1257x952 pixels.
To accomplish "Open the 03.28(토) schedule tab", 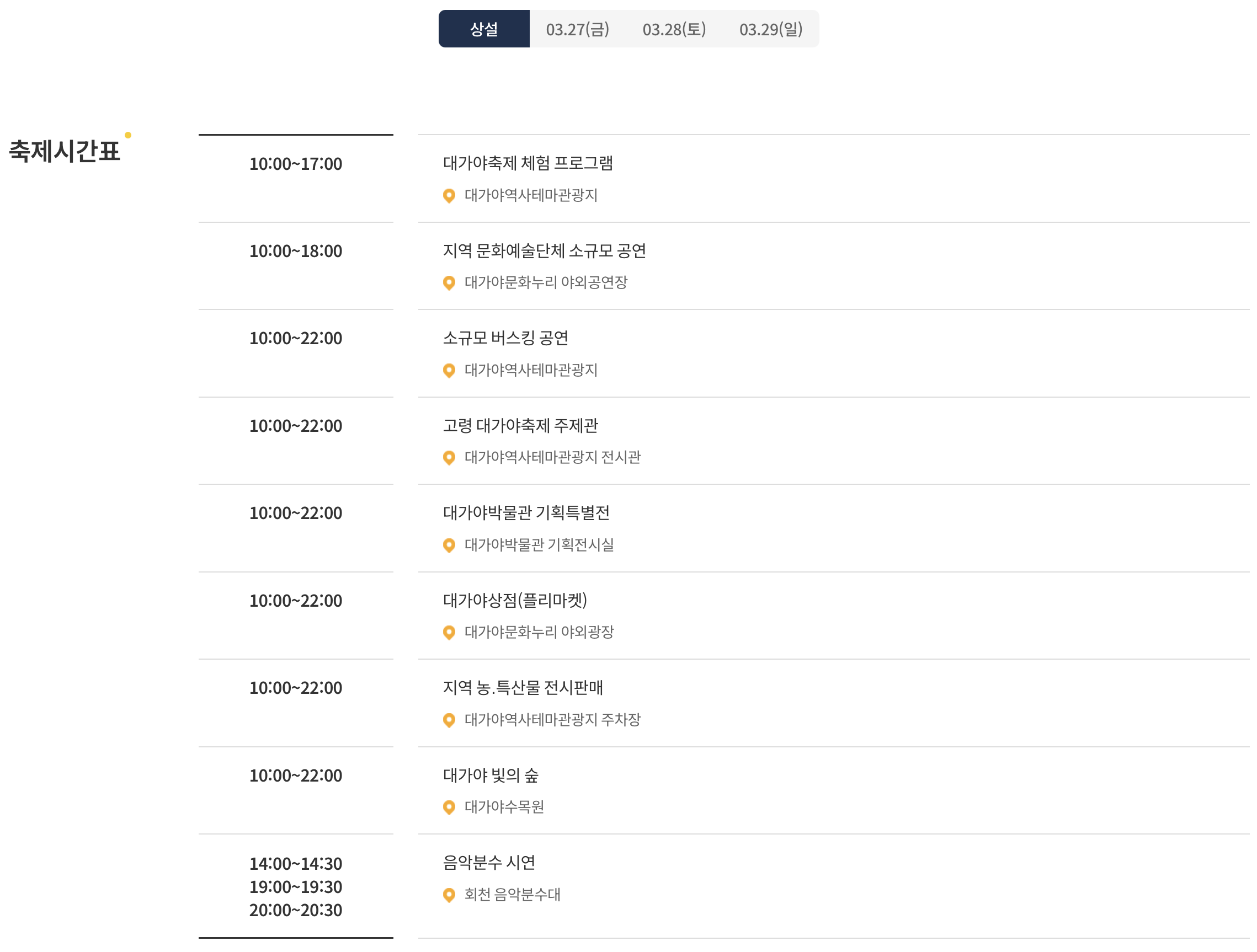I will 674,29.
